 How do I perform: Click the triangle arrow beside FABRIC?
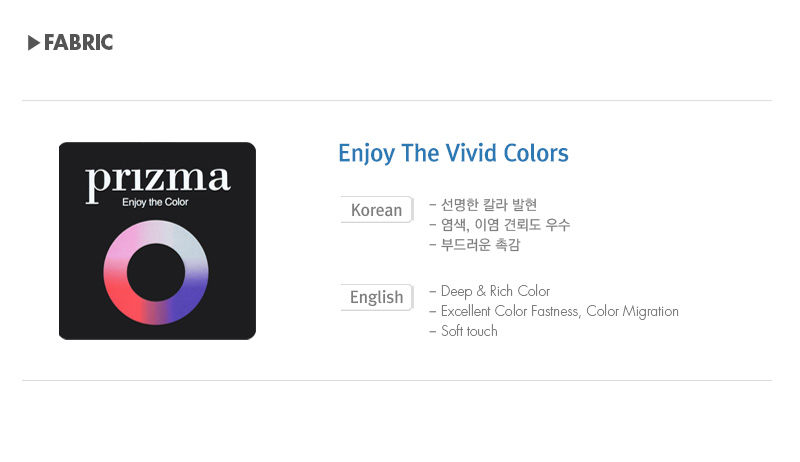(34, 43)
